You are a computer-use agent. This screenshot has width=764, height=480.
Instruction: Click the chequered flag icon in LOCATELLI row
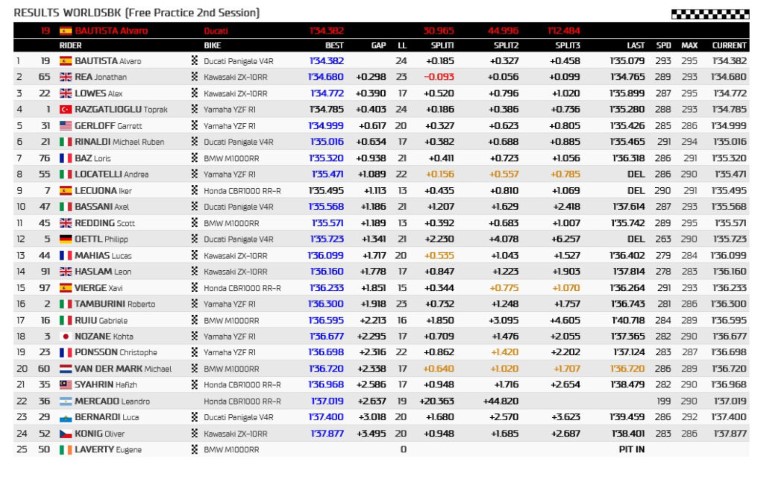194,173
